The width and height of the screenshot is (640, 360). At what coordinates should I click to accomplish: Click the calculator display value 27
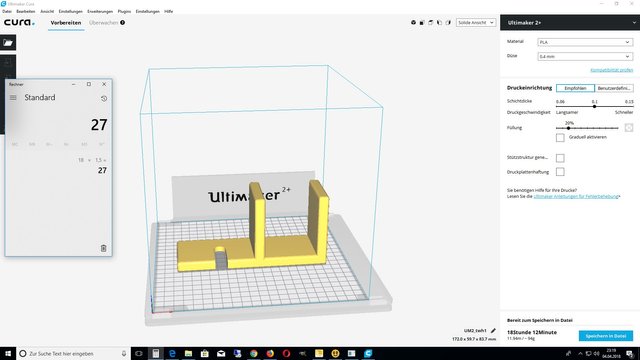(99, 125)
